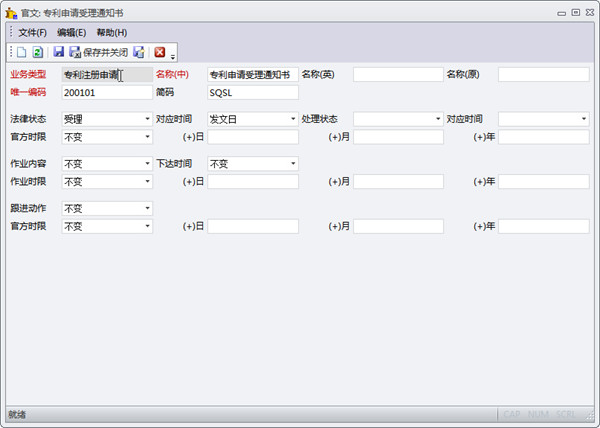Expand 官方时限 dropdown below 法律状态
600x428 pixels.
click(147, 137)
